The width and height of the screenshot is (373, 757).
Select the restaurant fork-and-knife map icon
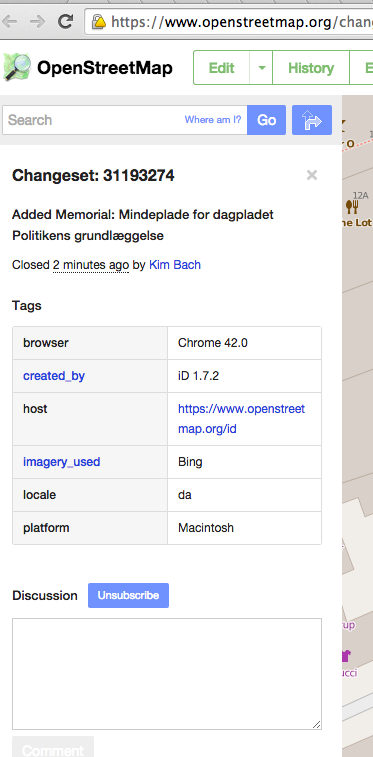pyautogui.click(x=352, y=207)
